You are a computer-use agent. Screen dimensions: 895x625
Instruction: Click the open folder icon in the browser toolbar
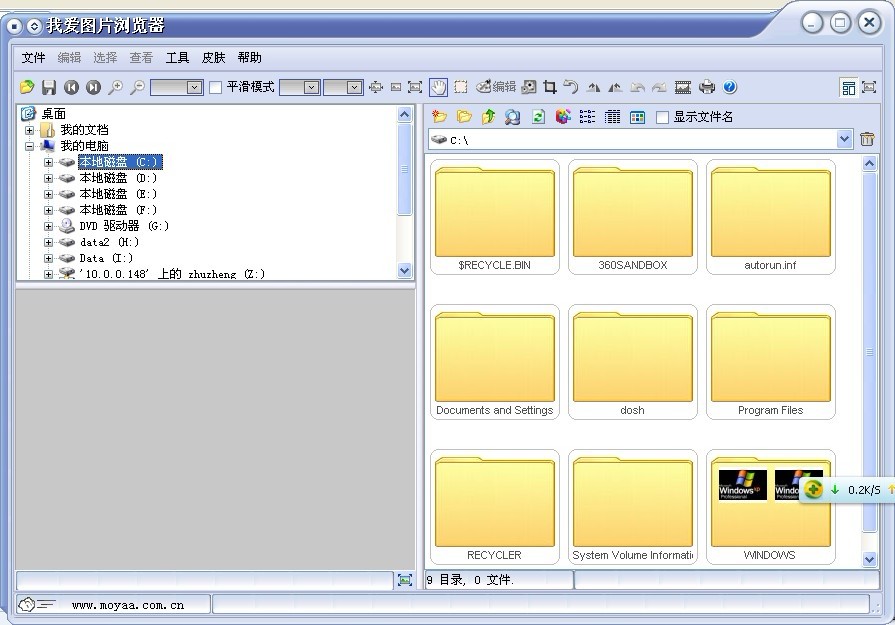pyautogui.click(x=464, y=117)
